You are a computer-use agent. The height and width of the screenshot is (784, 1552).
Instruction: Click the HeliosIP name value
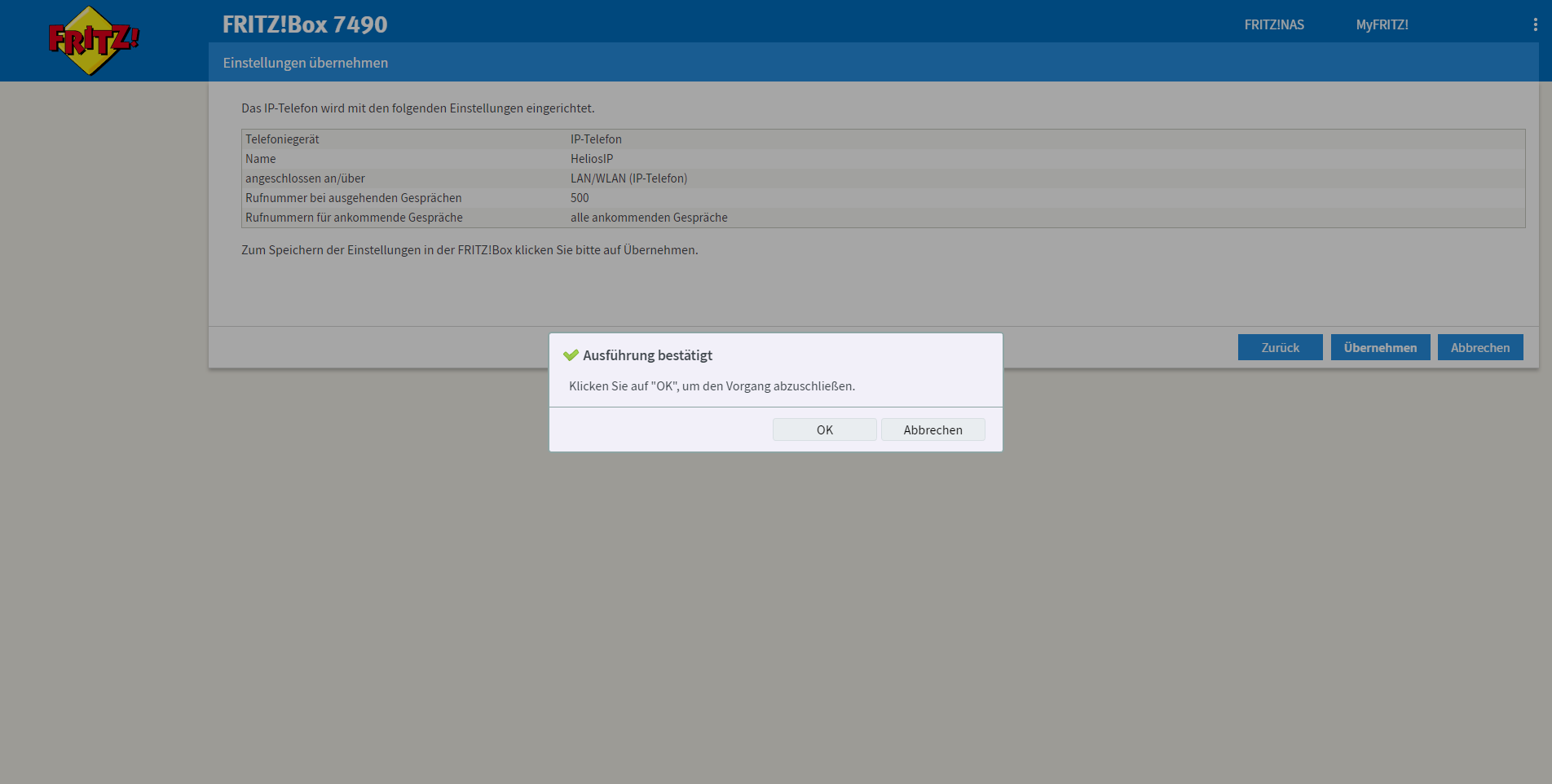click(x=592, y=159)
